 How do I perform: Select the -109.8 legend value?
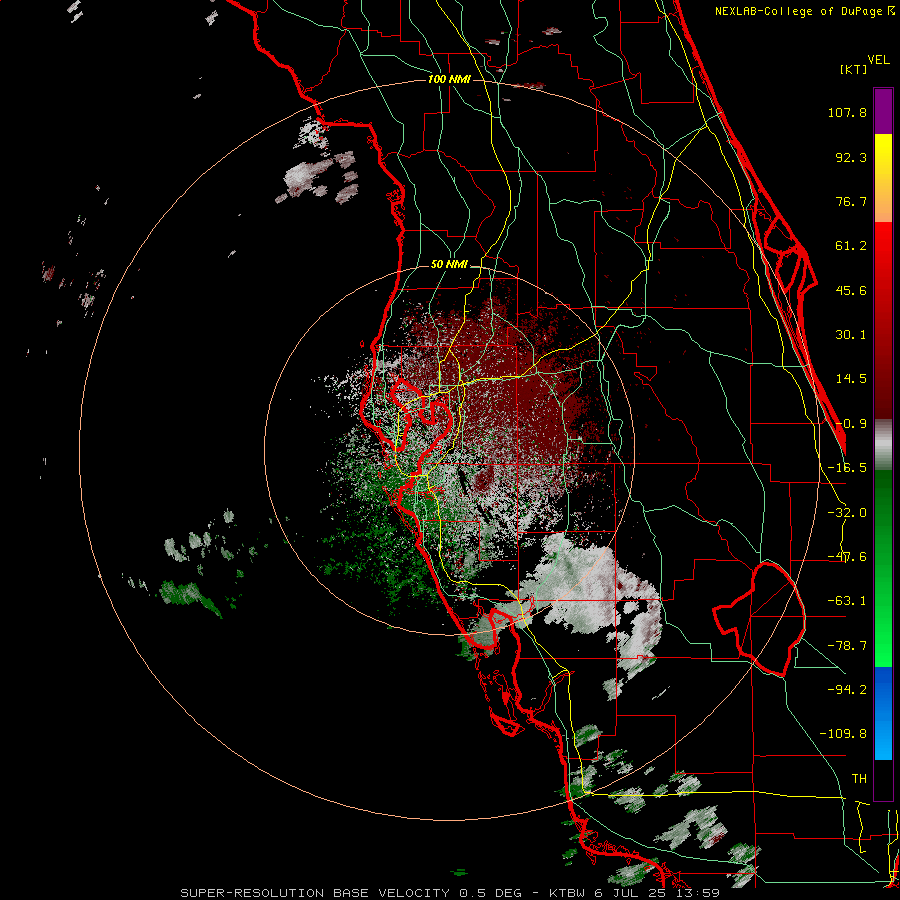[843, 734]
